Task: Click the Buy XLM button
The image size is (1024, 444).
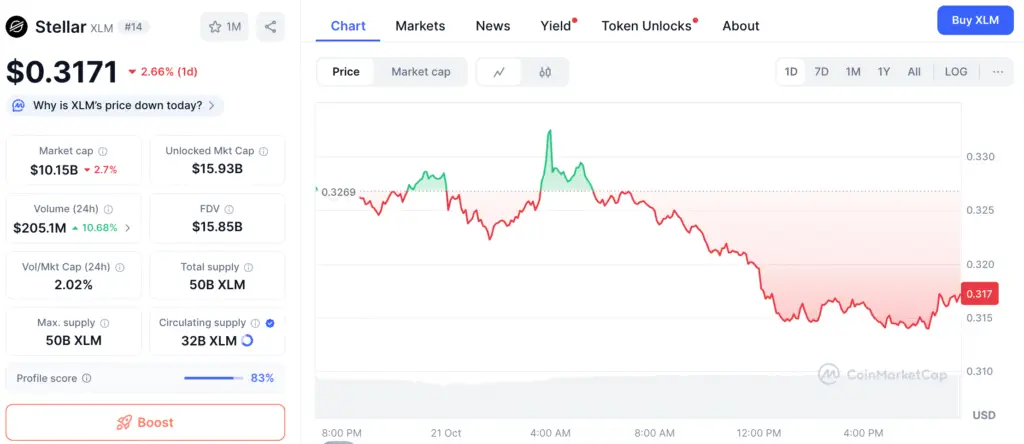Action: [975, 20]
